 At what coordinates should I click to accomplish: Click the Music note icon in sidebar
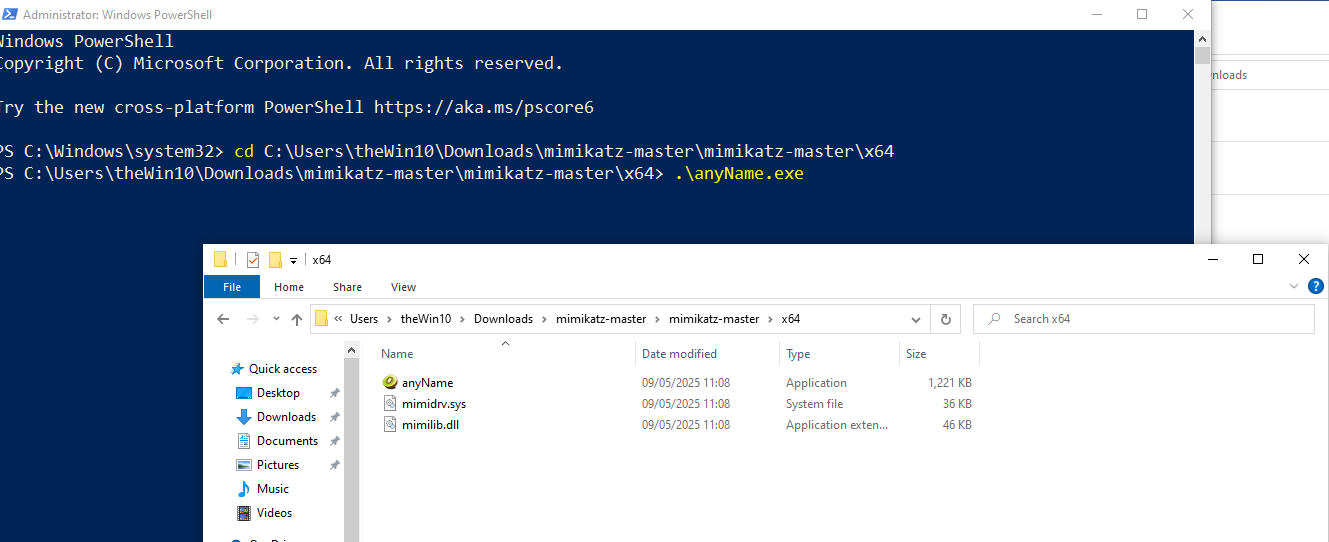[x=243, y=489]
